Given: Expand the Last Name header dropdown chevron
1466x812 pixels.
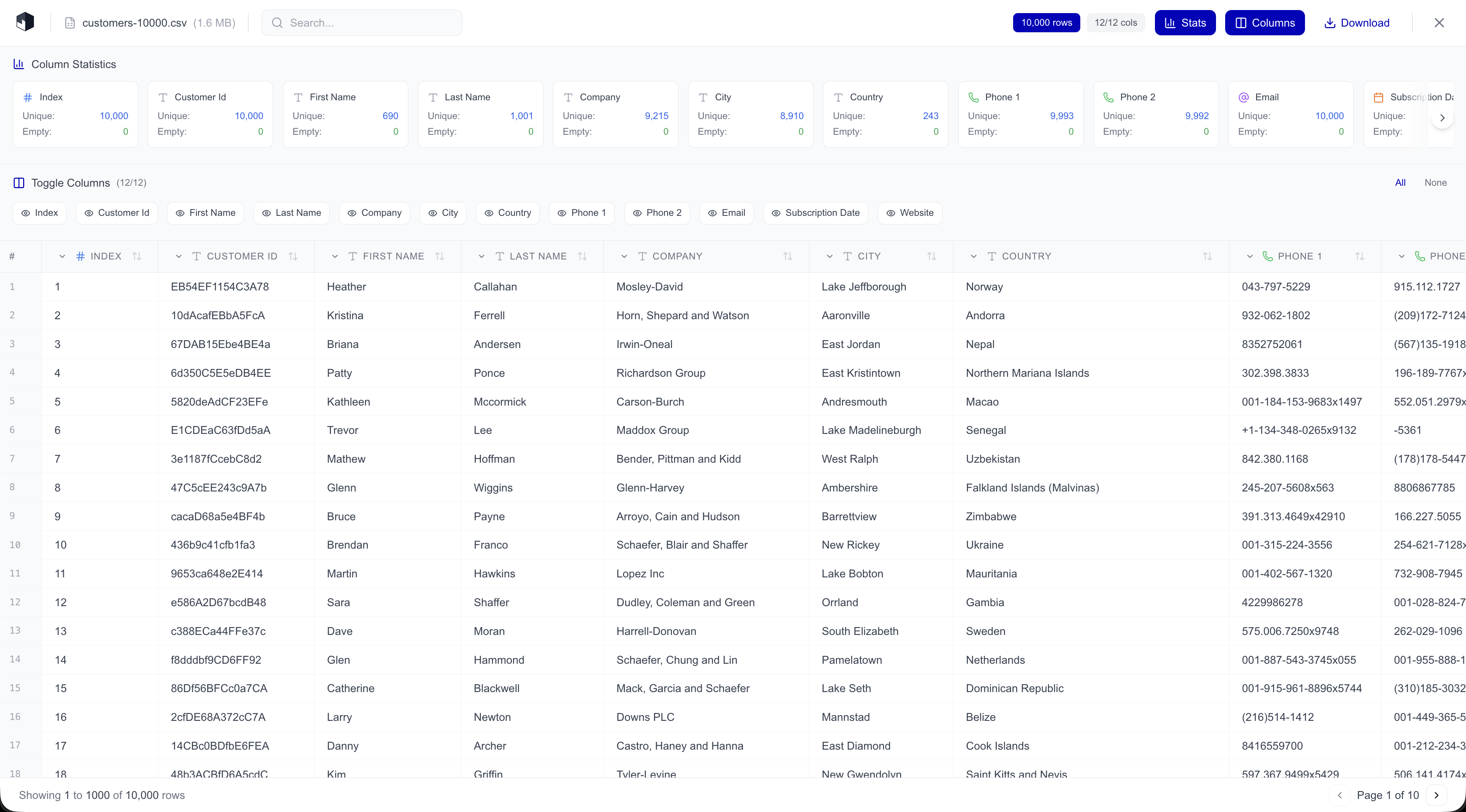Looking at the screenshot, I should click(481, 256).
